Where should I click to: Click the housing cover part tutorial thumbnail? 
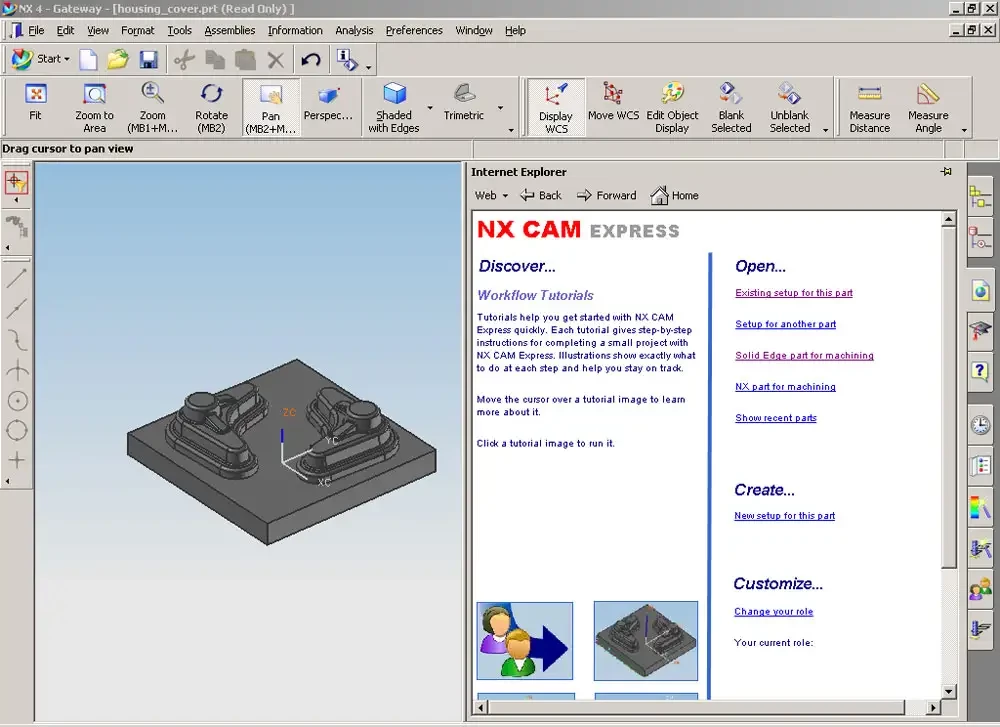tap(645, 641)
